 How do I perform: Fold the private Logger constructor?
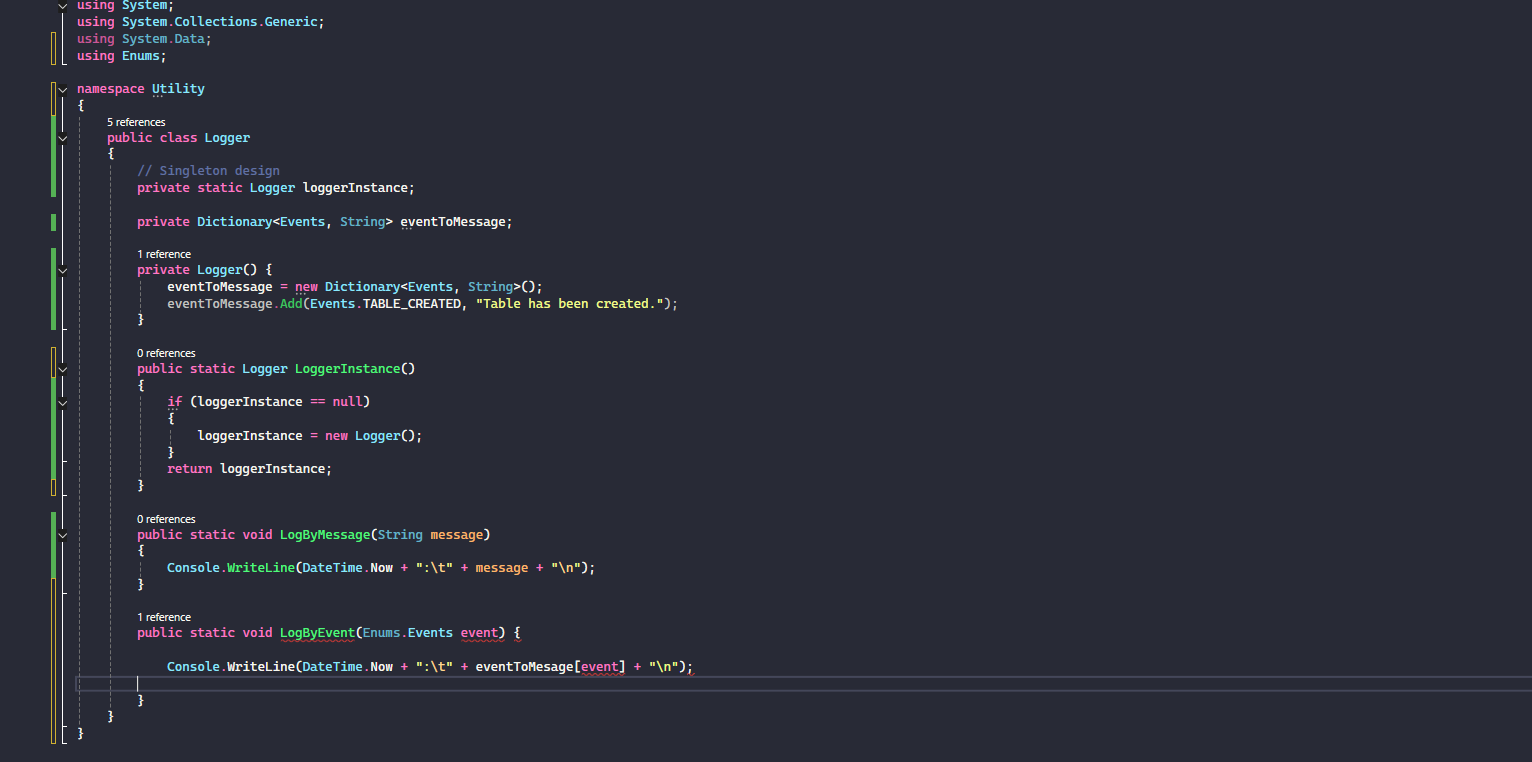61,269
